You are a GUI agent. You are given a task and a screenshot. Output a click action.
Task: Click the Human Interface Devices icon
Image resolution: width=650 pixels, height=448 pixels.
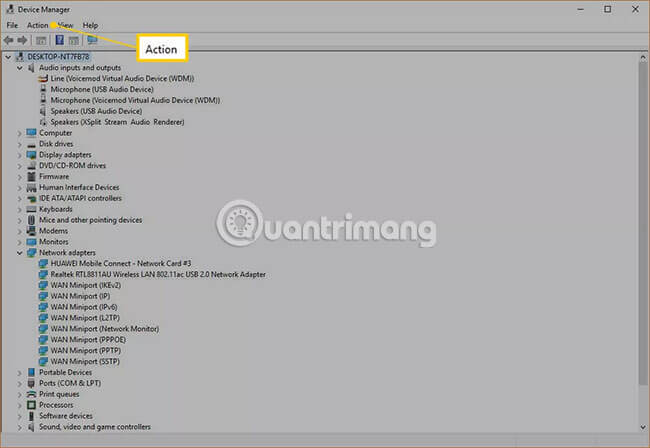[x=31, y=187]
